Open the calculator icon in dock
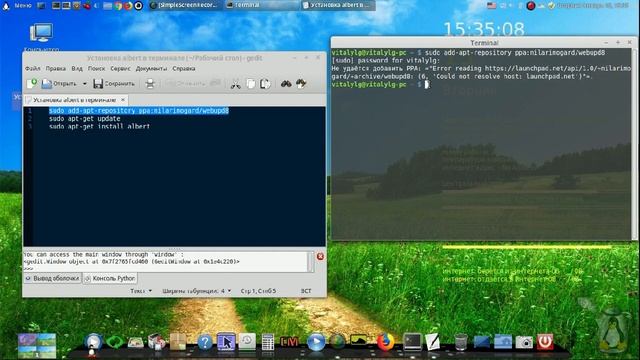Image resolution: width=640 pixels, height=360 pixels. click(268, 342)
